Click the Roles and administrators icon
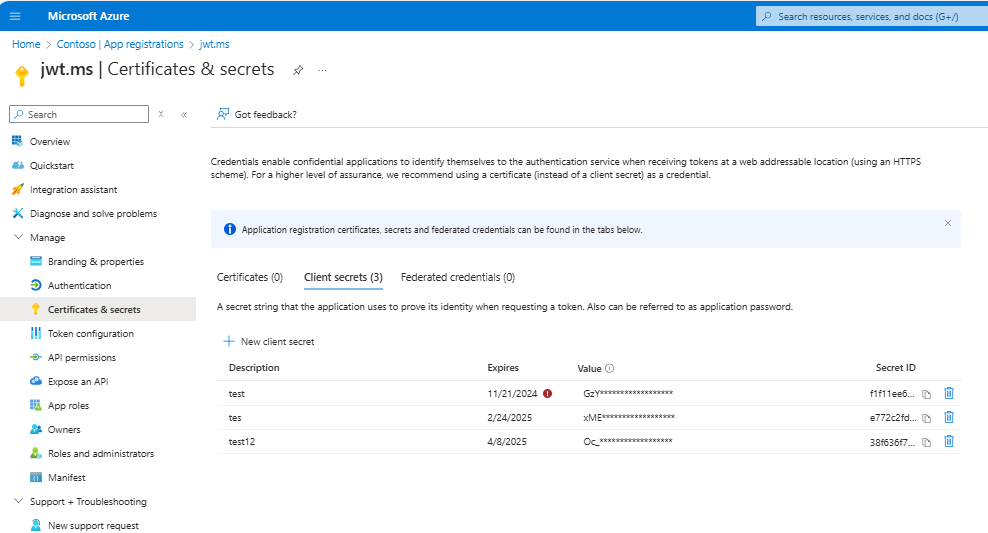 (x=36, y=453)
